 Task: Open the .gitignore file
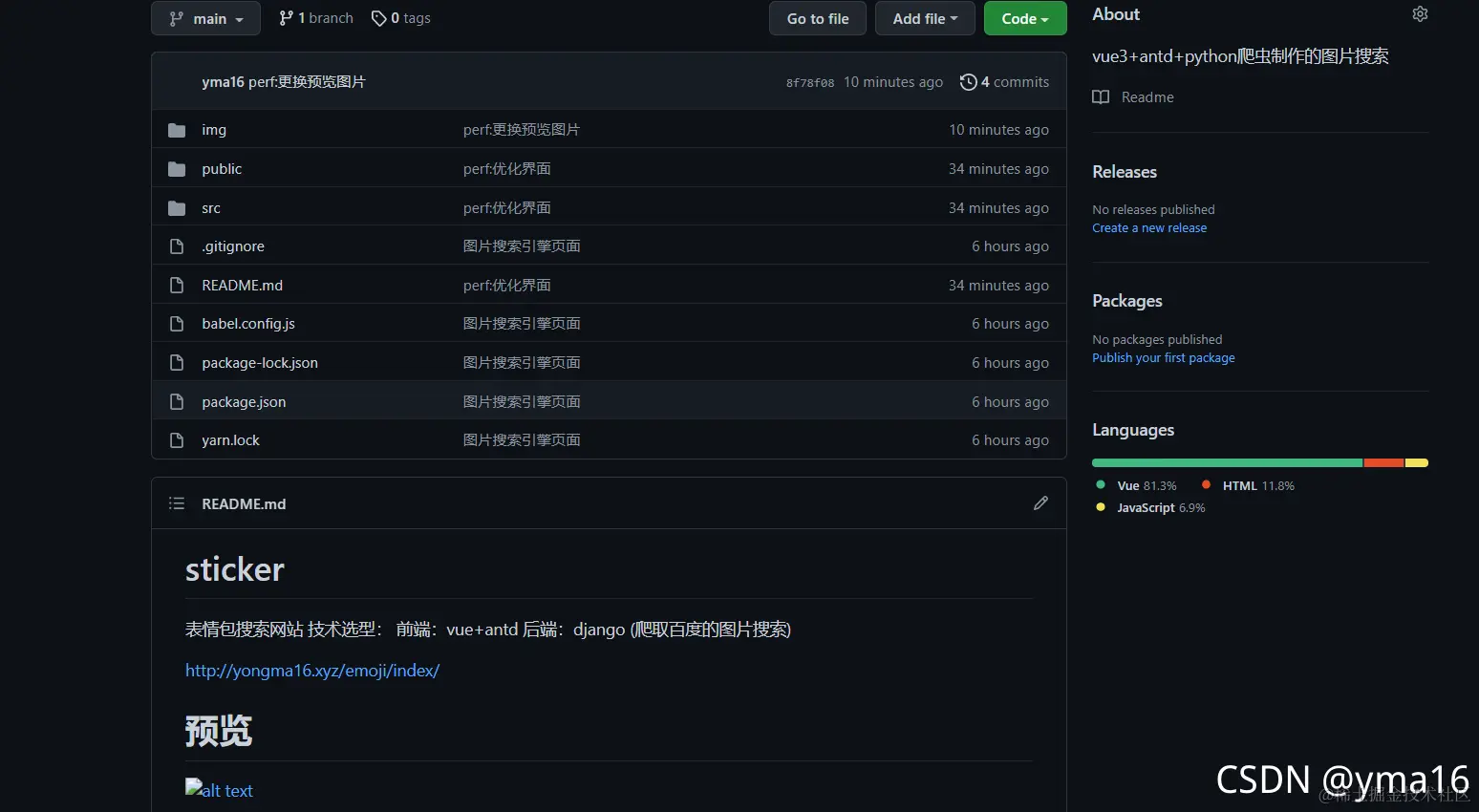233,246
